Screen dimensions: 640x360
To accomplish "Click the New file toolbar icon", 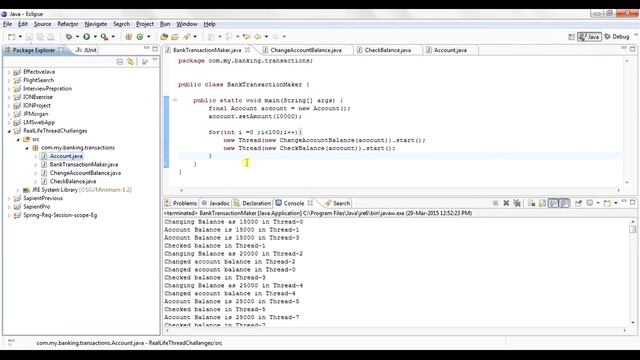I will pos(12,37).
